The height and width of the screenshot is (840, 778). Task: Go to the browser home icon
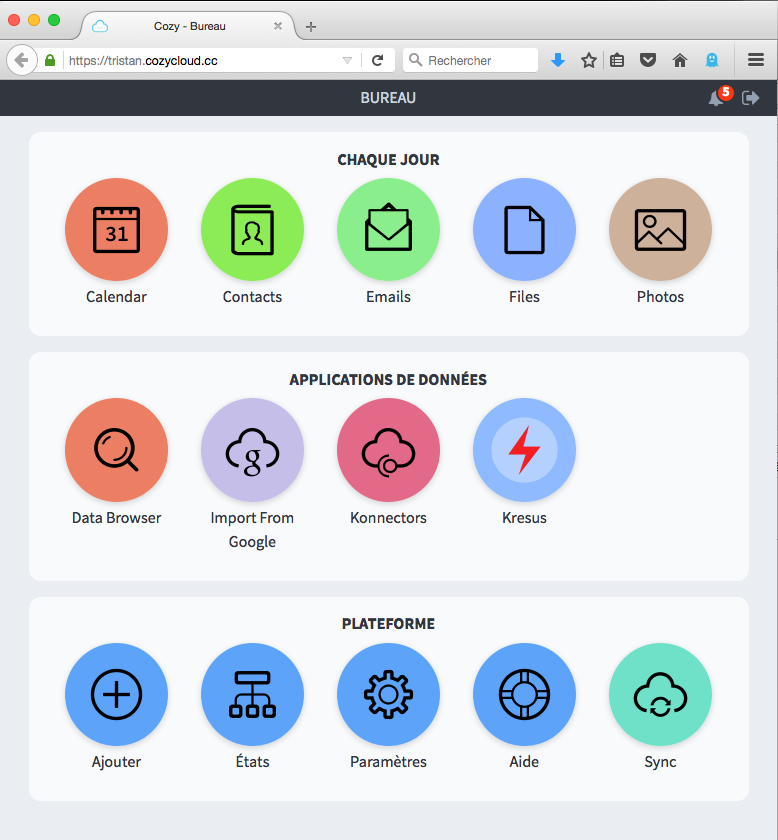tap(680, 60)
